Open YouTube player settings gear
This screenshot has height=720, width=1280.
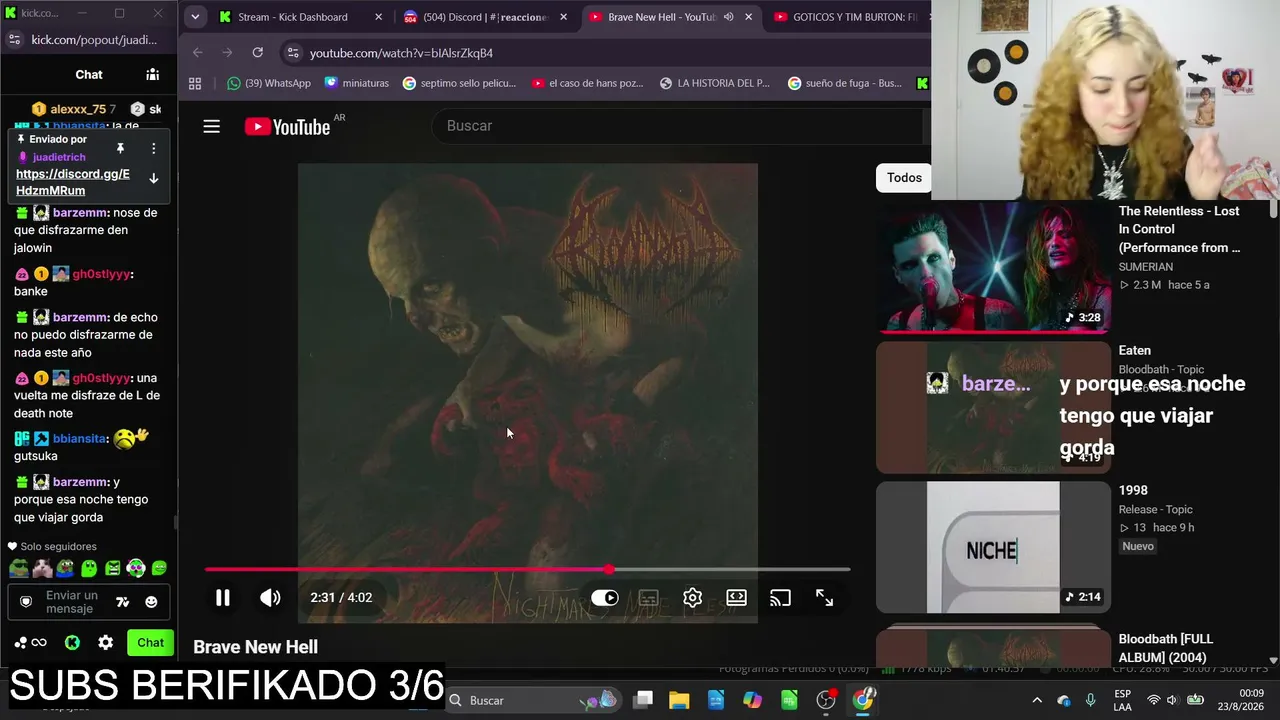[x=692, y=598]
